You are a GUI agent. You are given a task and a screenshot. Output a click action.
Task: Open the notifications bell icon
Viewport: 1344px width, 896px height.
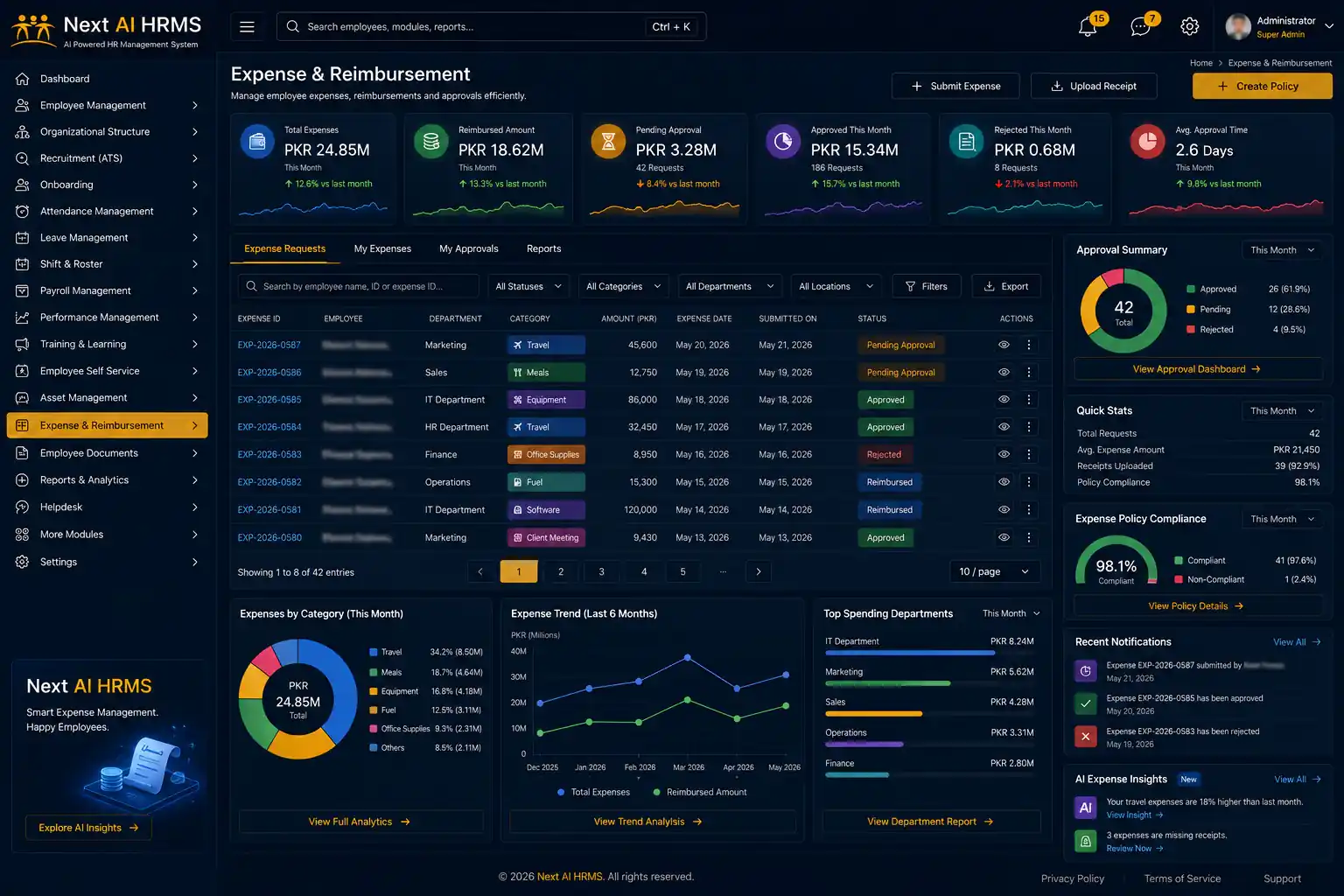1088,27
